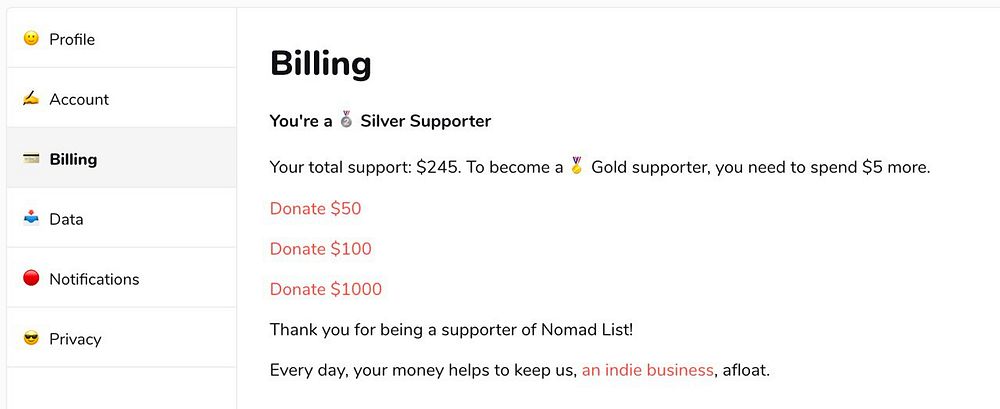
Task: Switch to the Account tab
Action: pyautogui.click(x=79, y=99)
